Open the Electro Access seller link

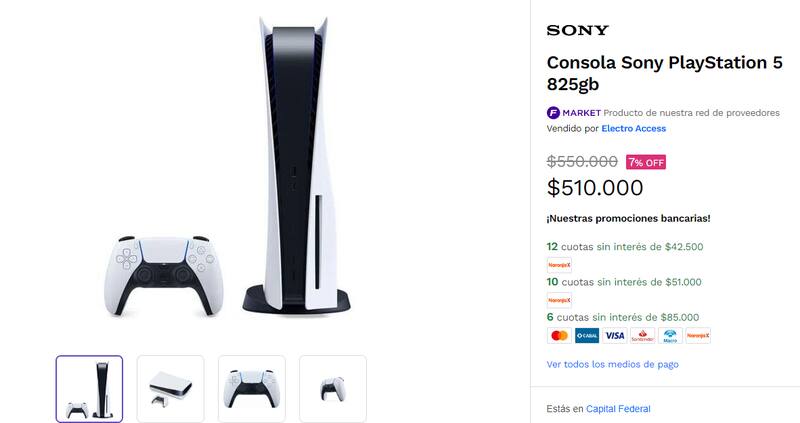point(633,129)
